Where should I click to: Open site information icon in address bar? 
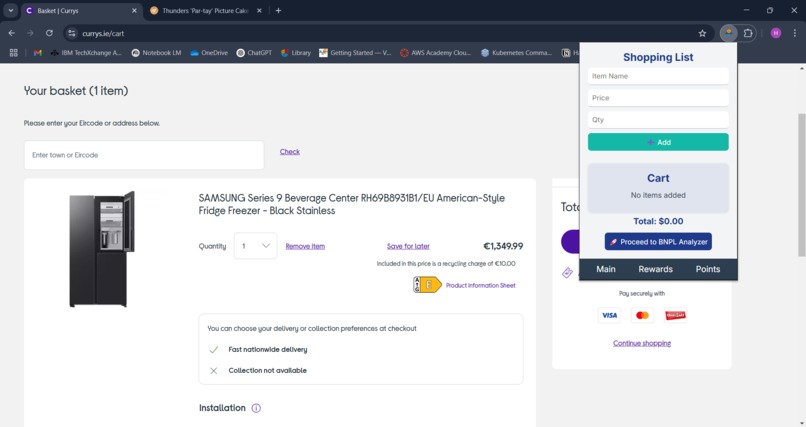72,33
